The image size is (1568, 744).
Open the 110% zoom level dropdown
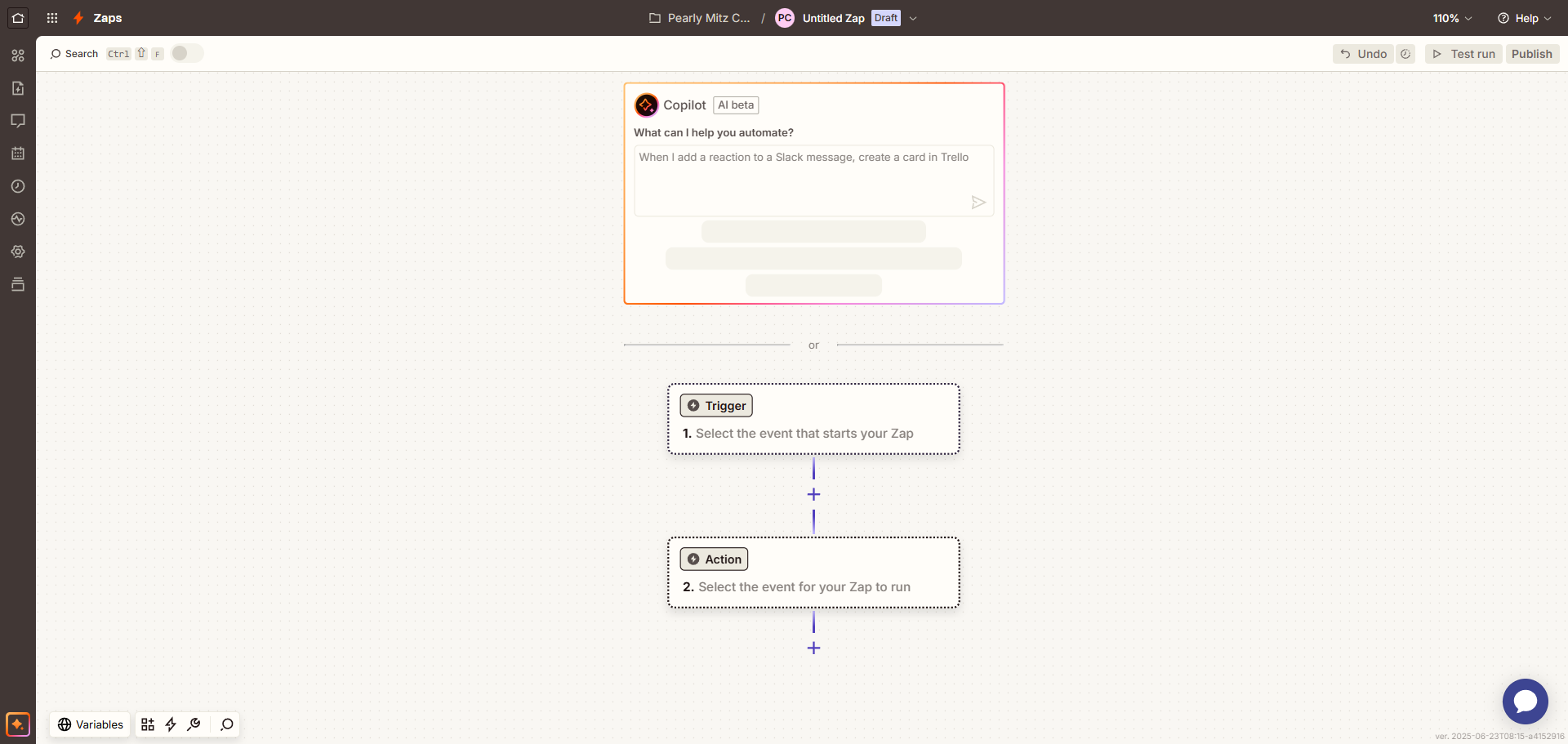(x=1451, y=17)
